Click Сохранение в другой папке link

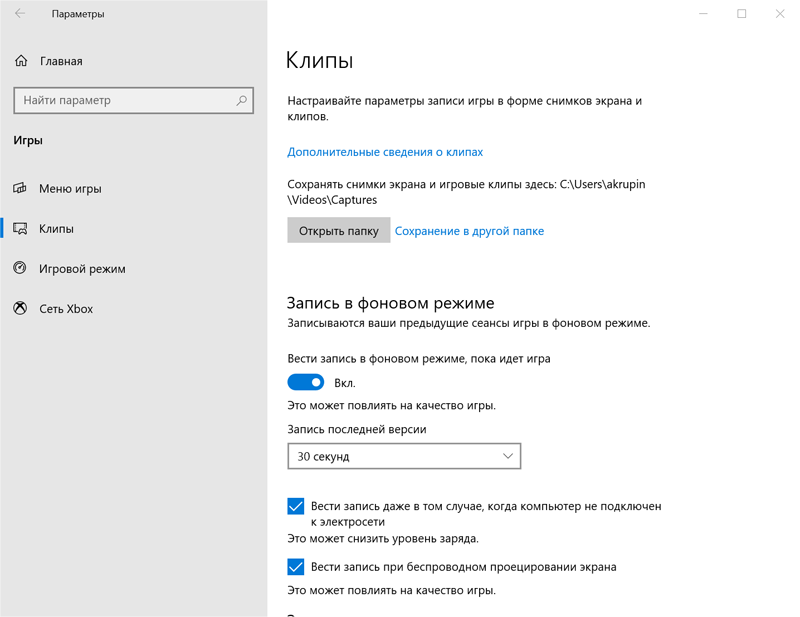click(469, 231)
